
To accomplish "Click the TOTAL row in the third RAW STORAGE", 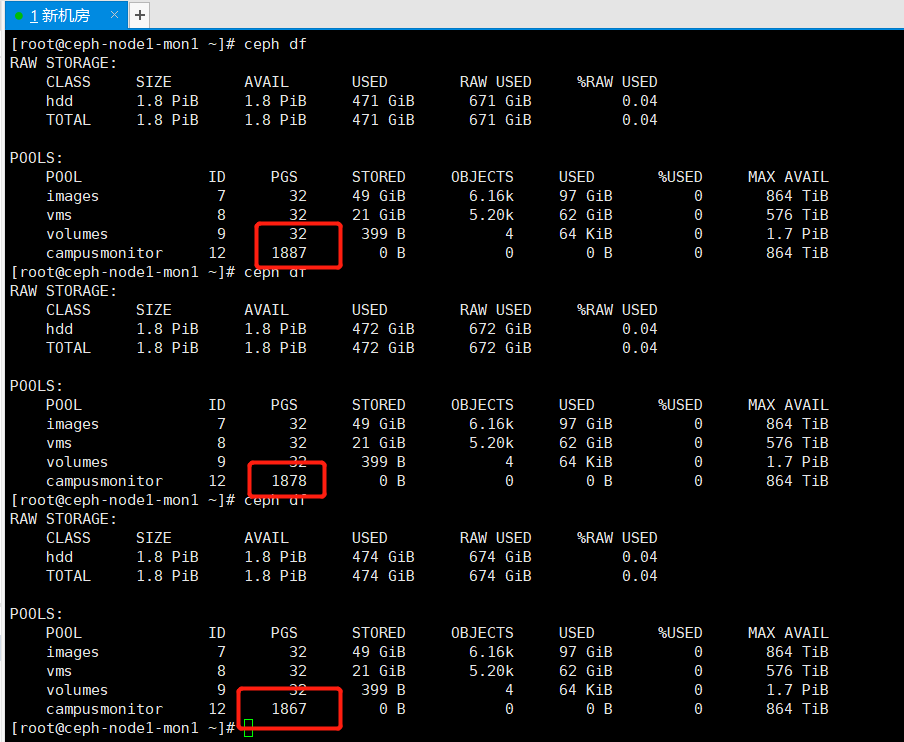I will coord(68,575).
